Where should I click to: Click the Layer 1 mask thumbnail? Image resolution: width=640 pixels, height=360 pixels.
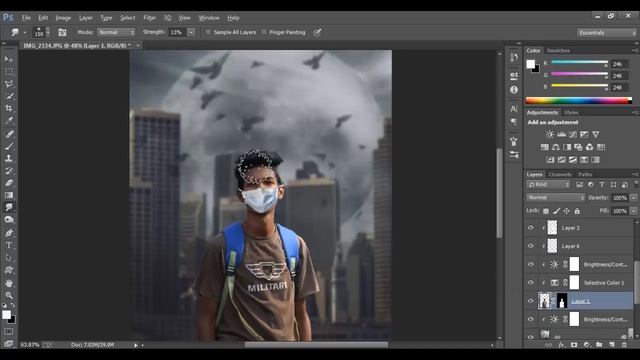(562, 301)
